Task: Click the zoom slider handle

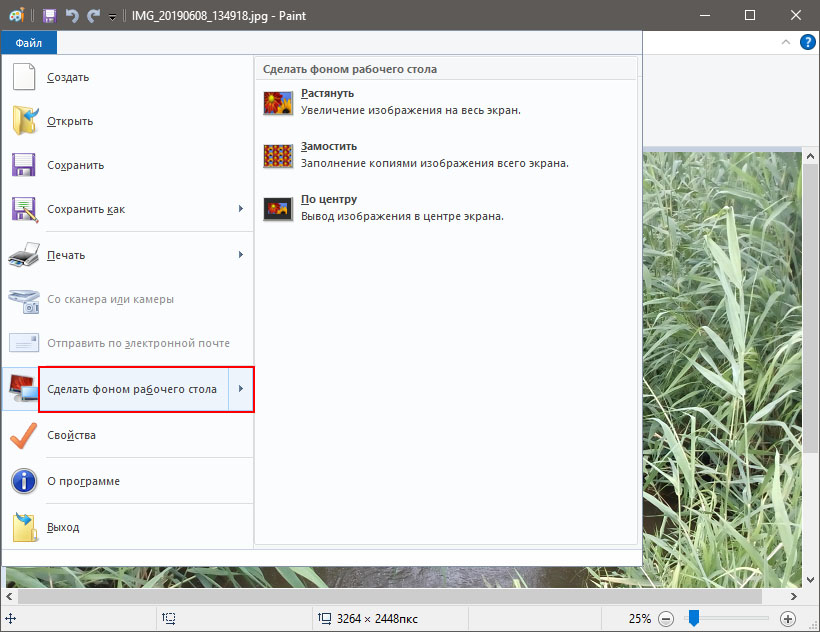Action: click(693, 618)
